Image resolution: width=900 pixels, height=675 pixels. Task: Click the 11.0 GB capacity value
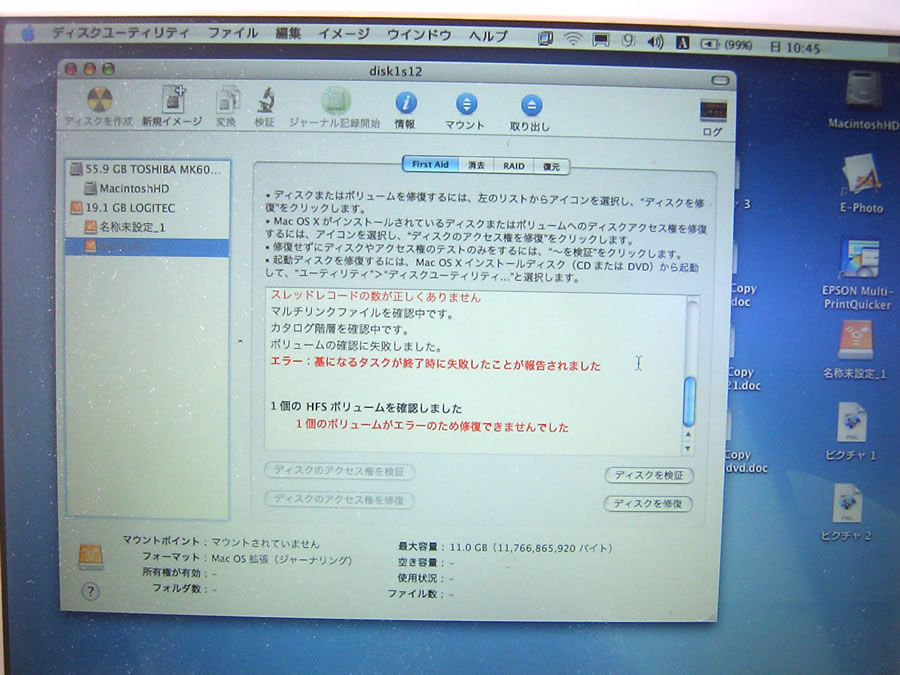(x=531, y=548)
